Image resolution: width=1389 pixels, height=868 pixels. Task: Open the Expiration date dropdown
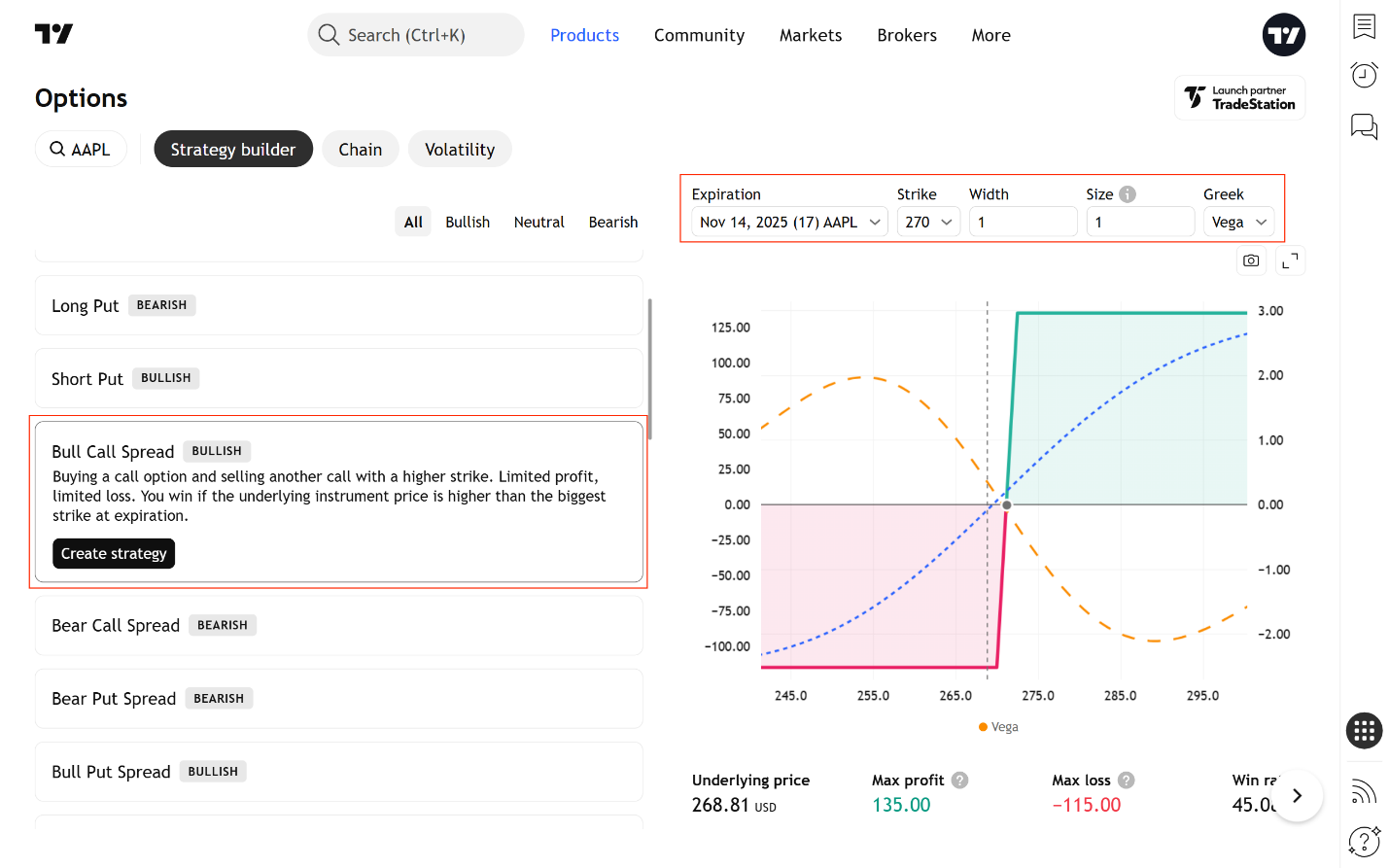[x=790, y=222]
